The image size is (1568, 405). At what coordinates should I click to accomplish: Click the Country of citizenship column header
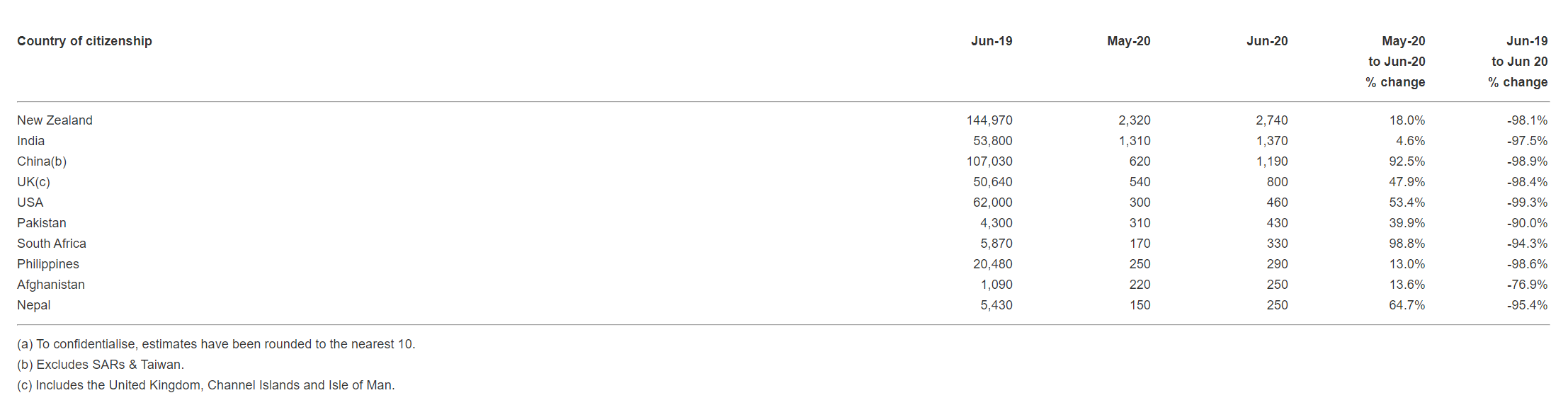pos(84,41)
